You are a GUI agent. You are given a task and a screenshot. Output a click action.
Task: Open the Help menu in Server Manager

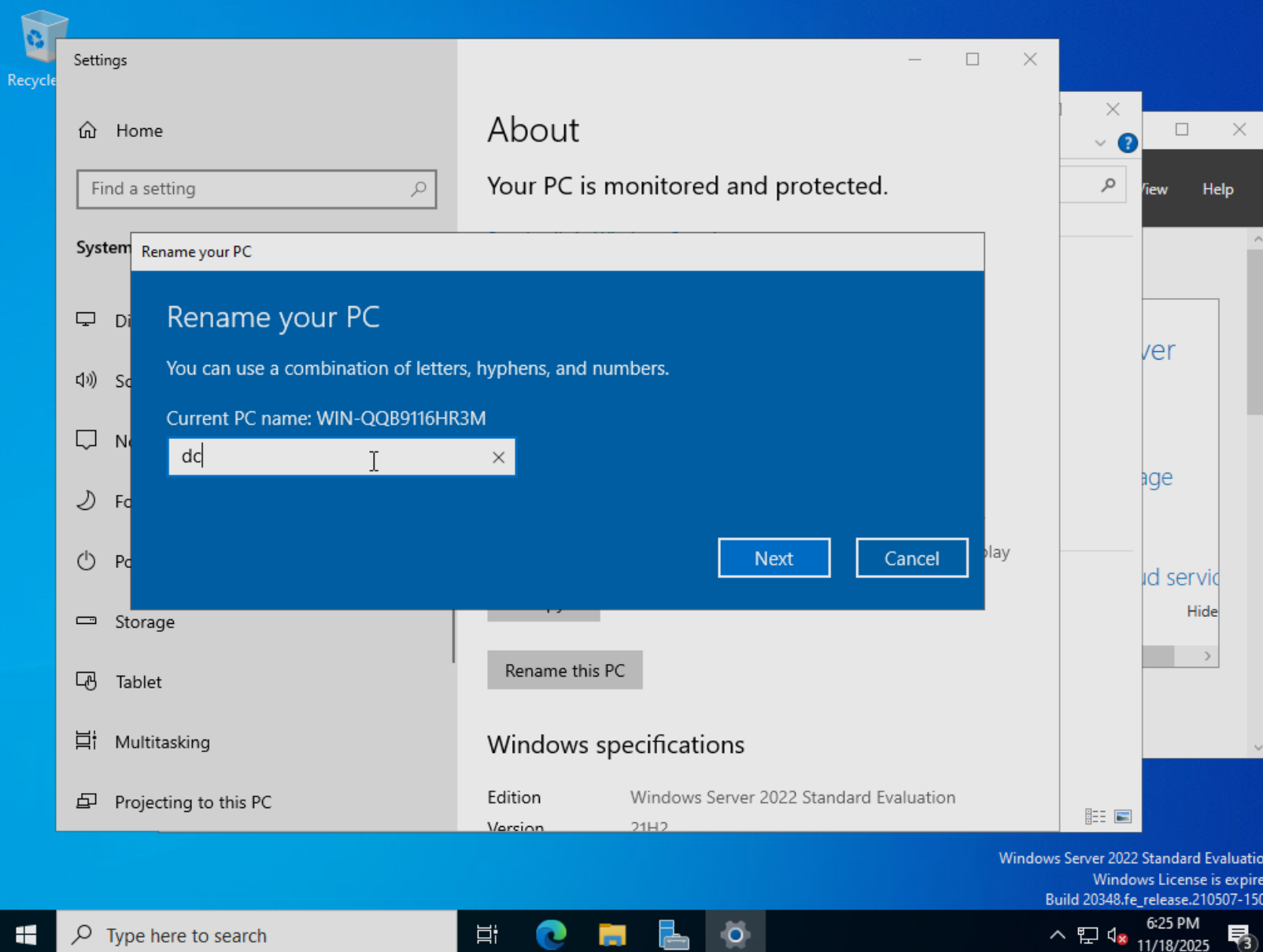[x=1217, y=189]
